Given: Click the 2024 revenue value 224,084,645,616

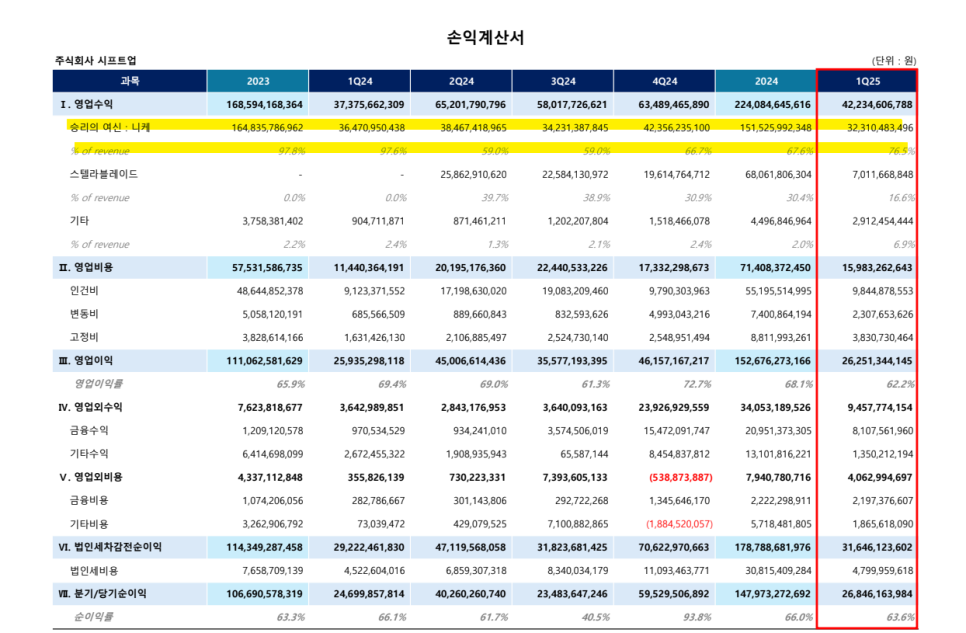Looking at the screenshot, I should 773,105.
